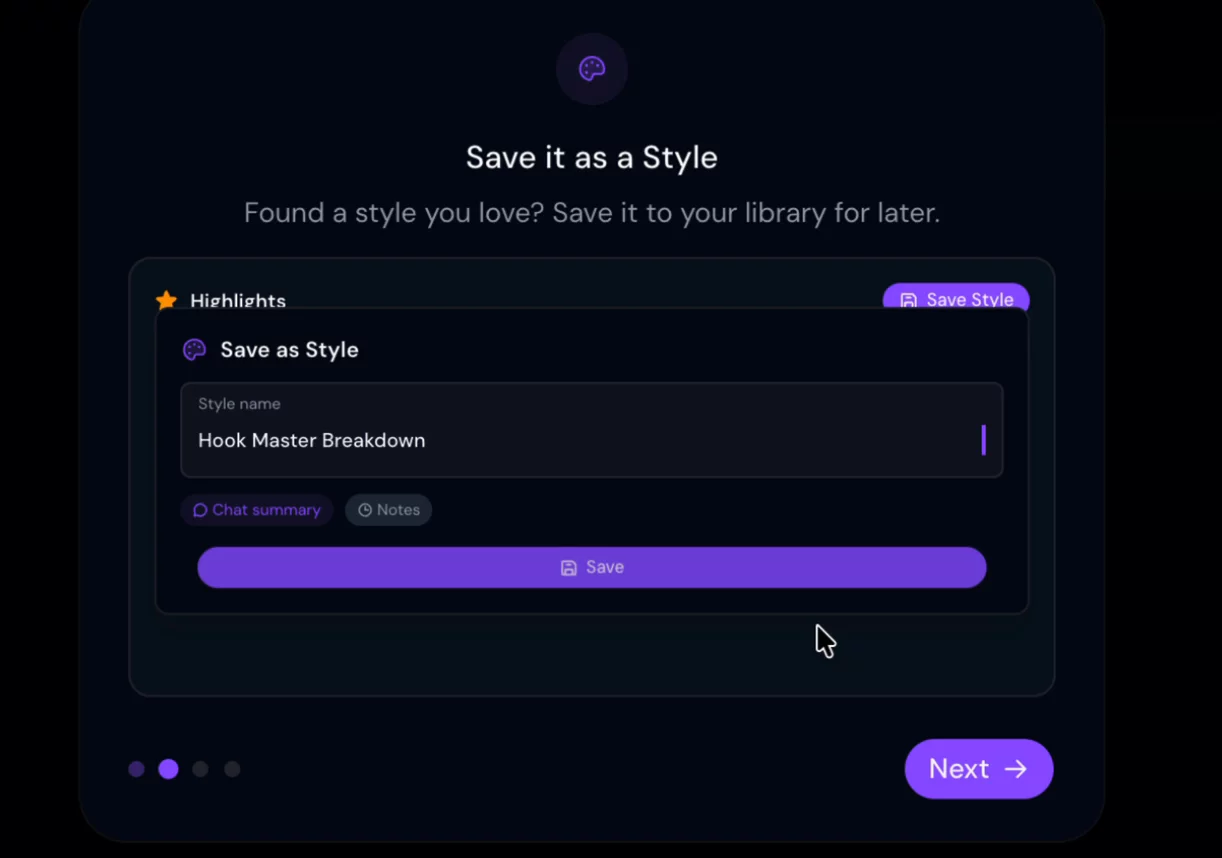This screenshot has height=858, width=1222.
Task: Click the Highlights section label
Action: (x=238, y=300)
